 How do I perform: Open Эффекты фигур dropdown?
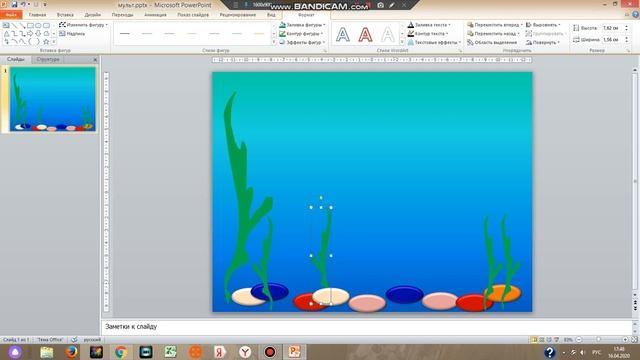[302, 42]
